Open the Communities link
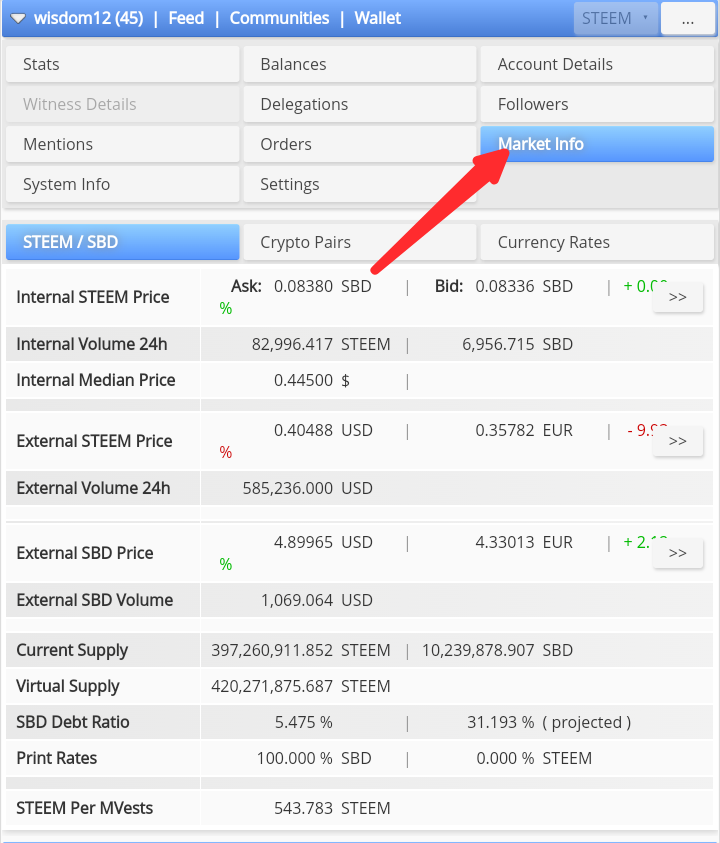The height and width of the screenshot is (843, 720). (x=279, y=18)
